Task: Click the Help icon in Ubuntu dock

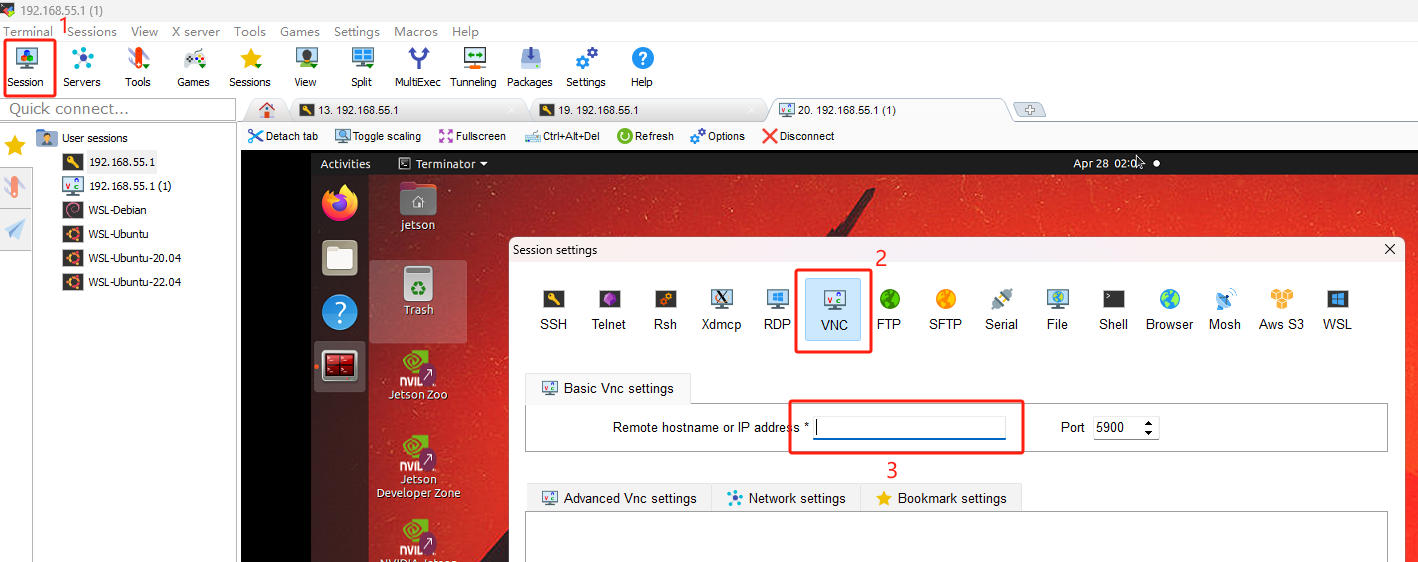Action: (x=340, y=313)
